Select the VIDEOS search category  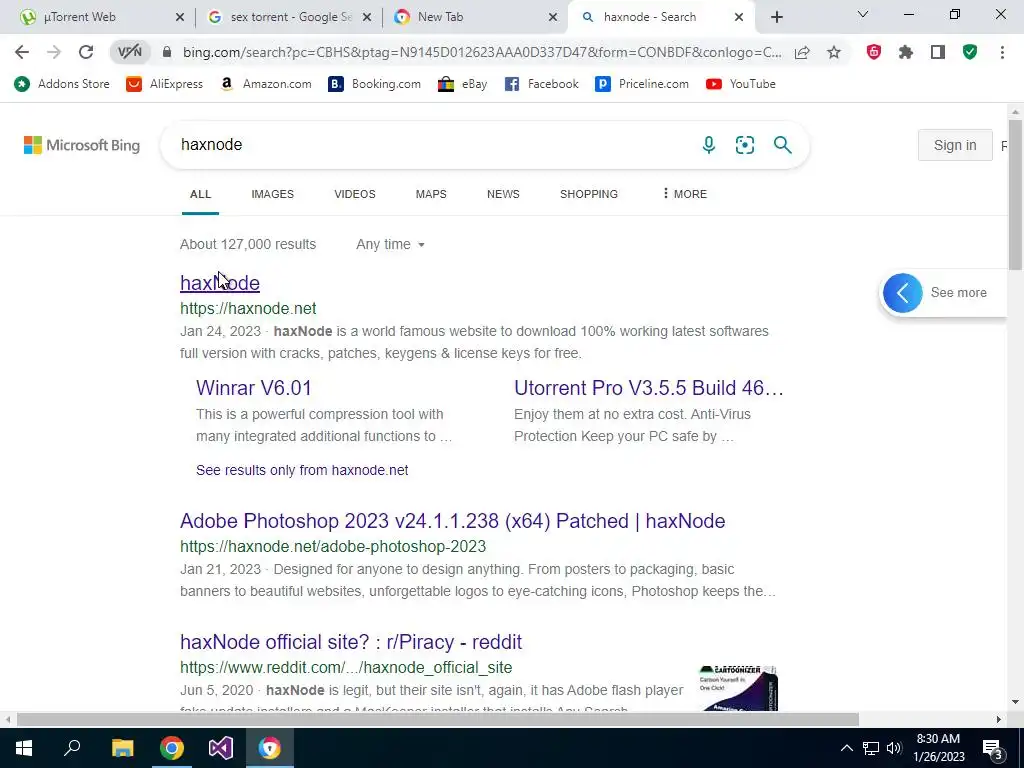tap(355, 194)
